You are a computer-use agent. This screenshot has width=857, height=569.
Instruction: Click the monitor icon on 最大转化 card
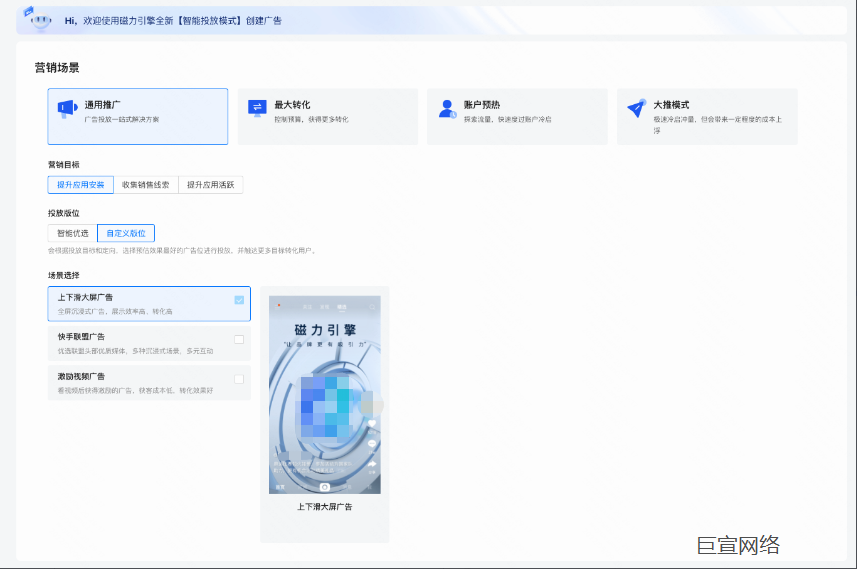[x=257, y=108]
